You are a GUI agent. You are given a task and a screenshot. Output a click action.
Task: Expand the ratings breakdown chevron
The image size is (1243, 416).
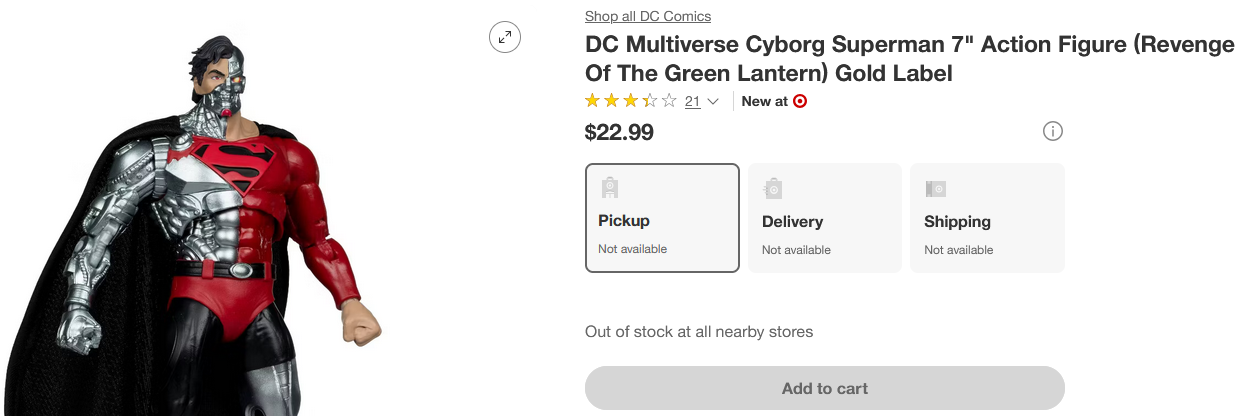(x=713, y=102)
